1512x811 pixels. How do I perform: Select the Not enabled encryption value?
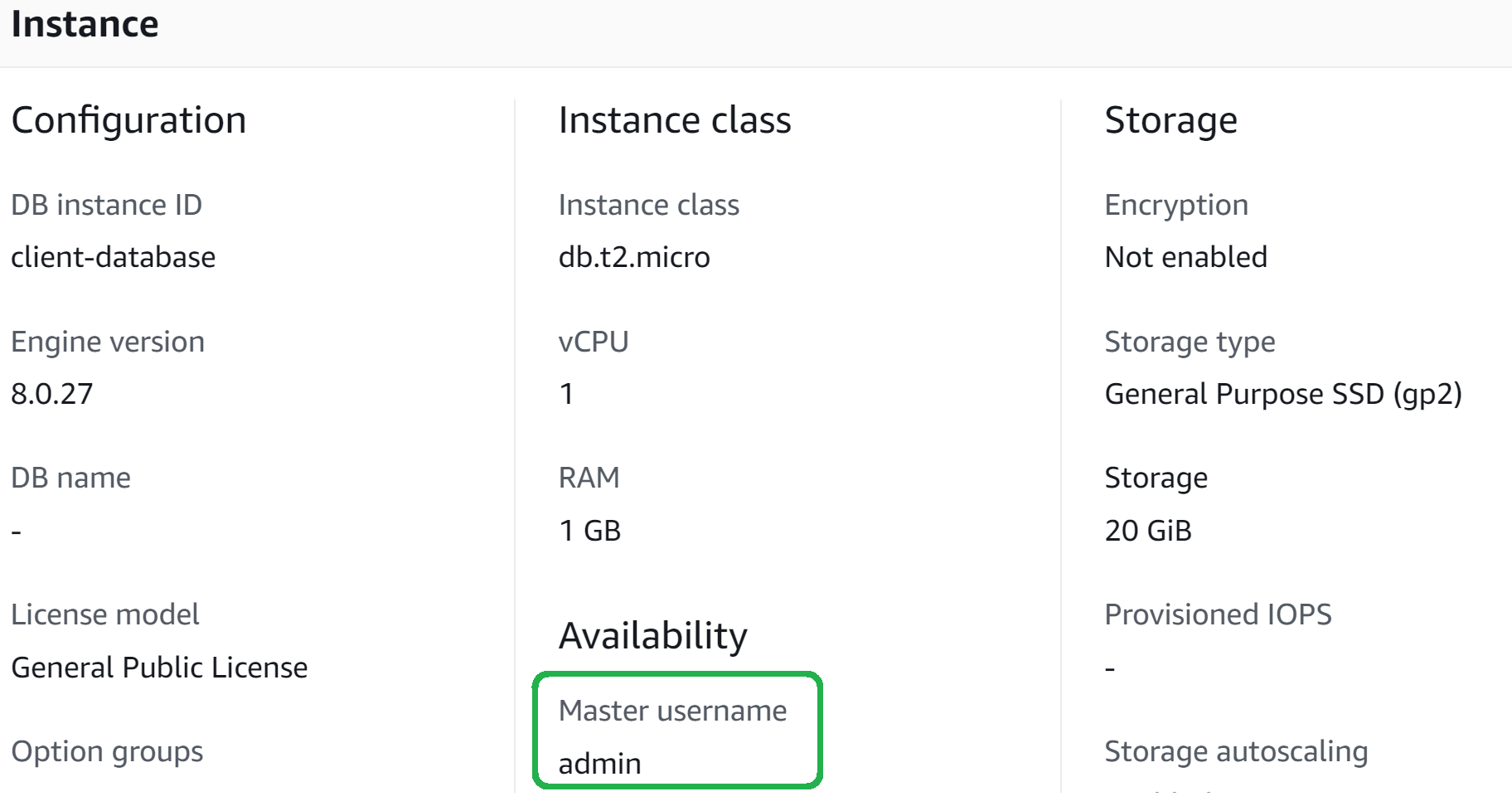pos(1185,258)
